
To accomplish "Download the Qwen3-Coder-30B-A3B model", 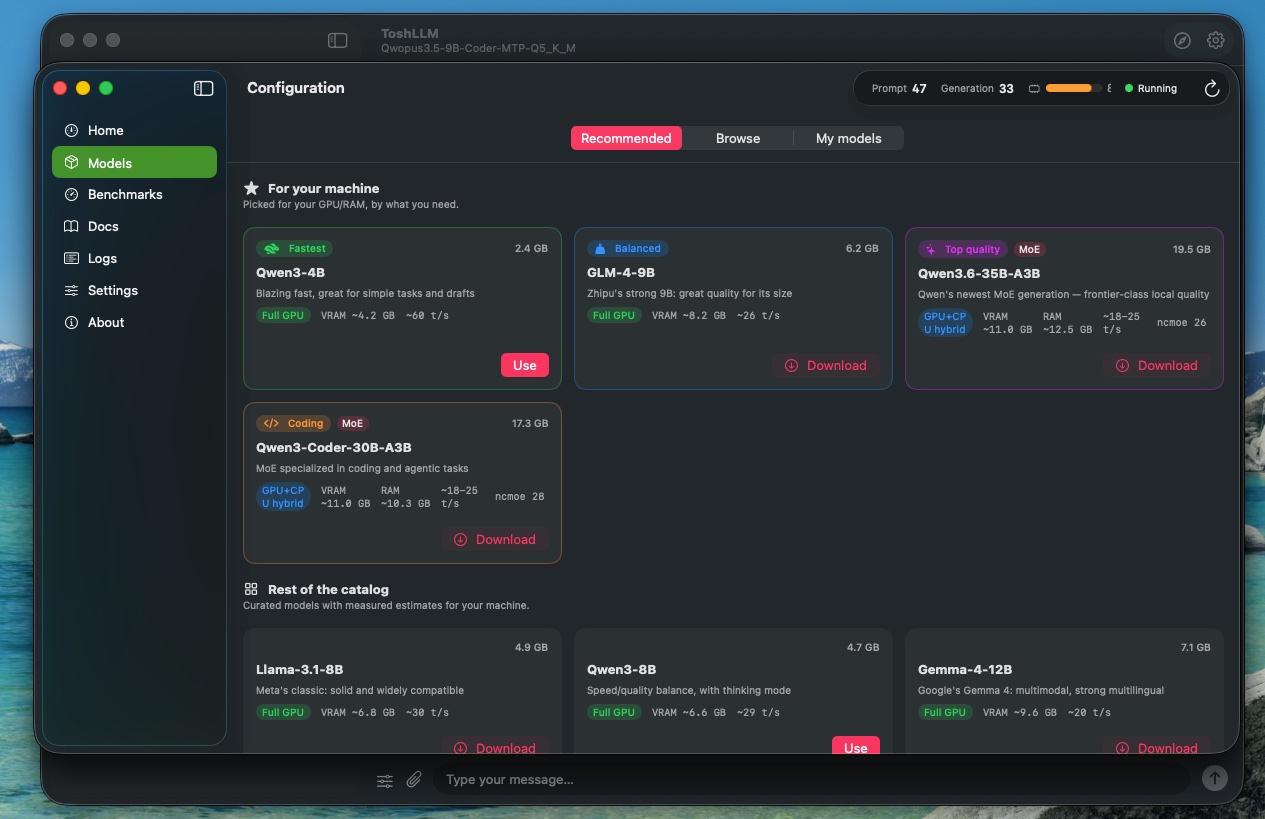I will tap(495, 539).
